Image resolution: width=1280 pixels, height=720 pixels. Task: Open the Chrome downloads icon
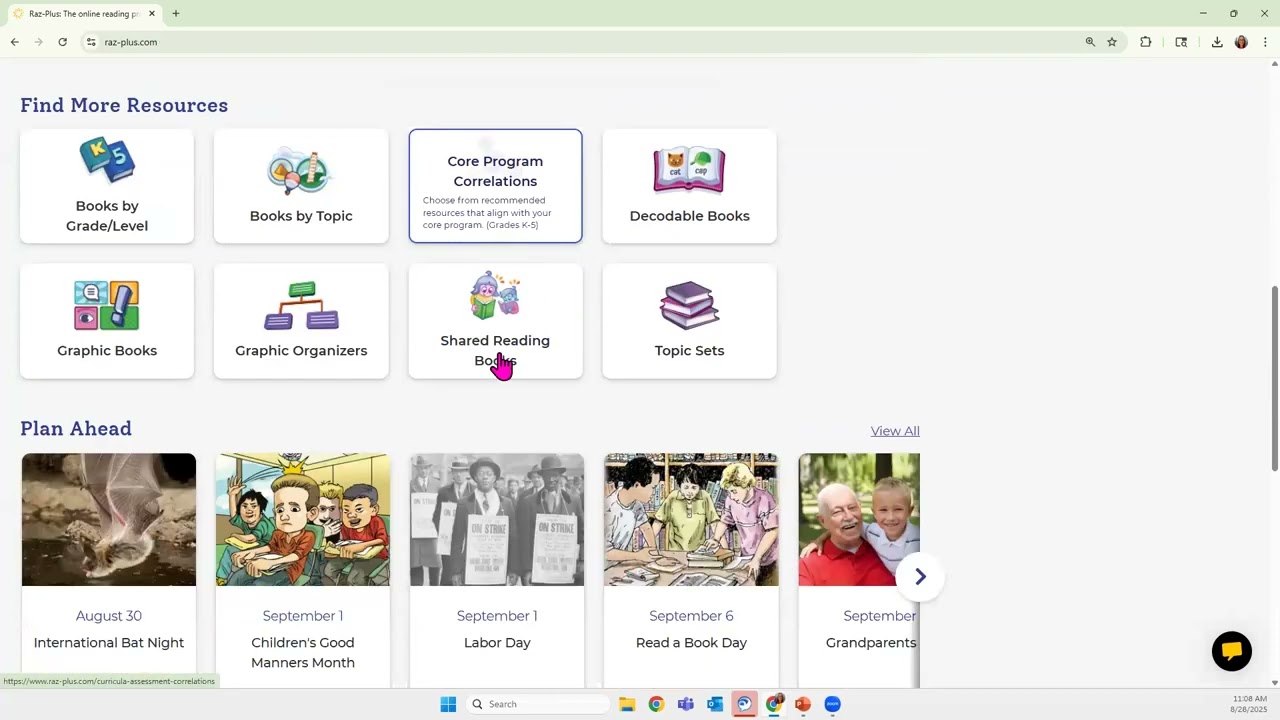click(1217, 42)
